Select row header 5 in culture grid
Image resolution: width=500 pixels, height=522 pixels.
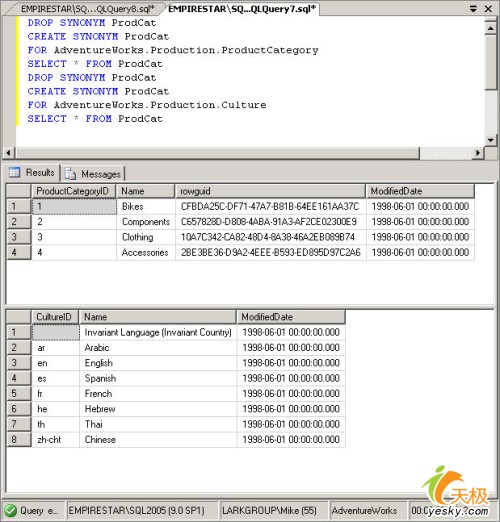point(19,394)
